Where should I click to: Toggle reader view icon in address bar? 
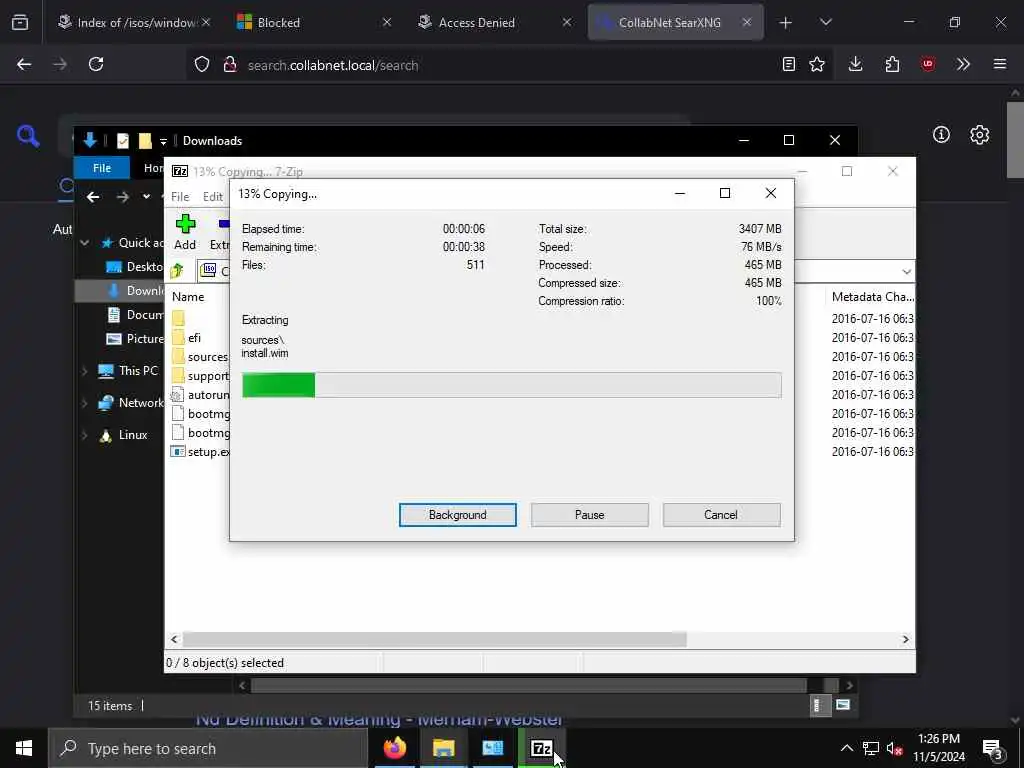point(789,64)
